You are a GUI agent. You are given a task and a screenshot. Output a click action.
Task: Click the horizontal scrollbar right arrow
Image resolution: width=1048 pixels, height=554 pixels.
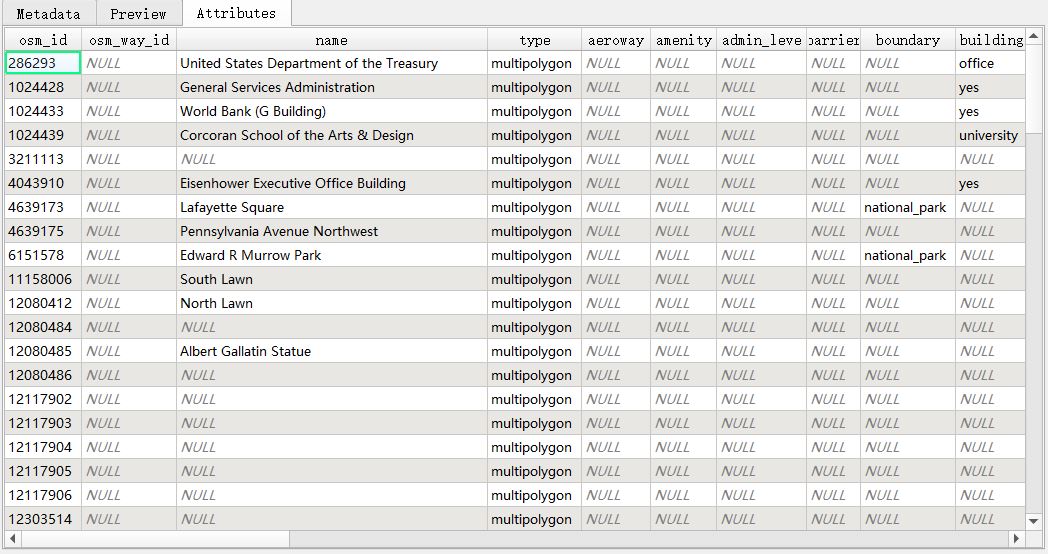(x=1017, y=539)
